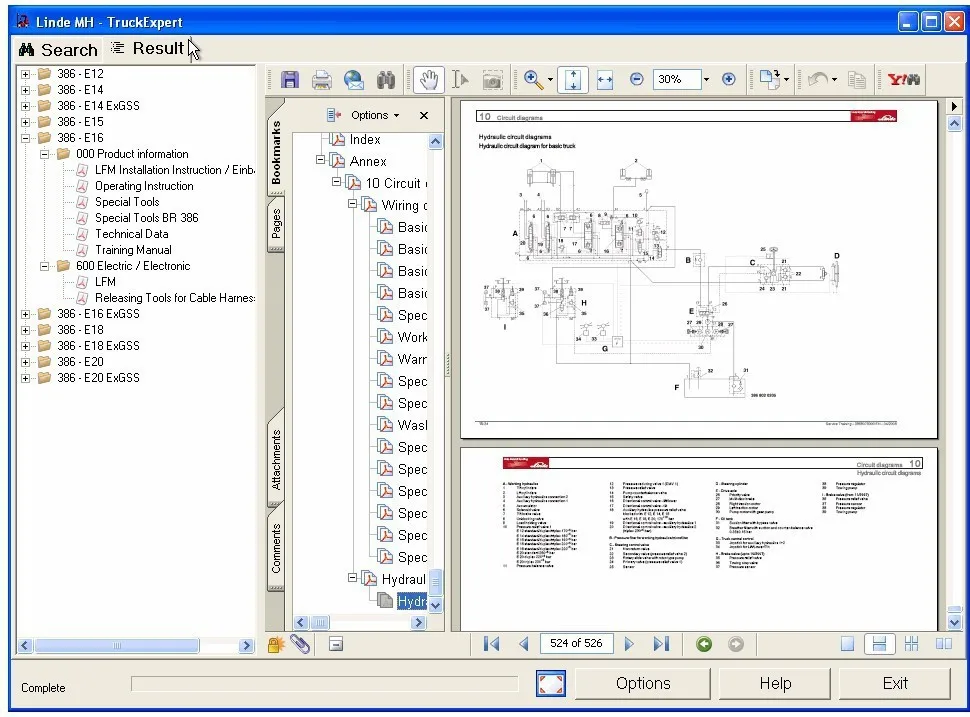Click the Help button
This screenshot has height=717, width=970.
point(775,684)
